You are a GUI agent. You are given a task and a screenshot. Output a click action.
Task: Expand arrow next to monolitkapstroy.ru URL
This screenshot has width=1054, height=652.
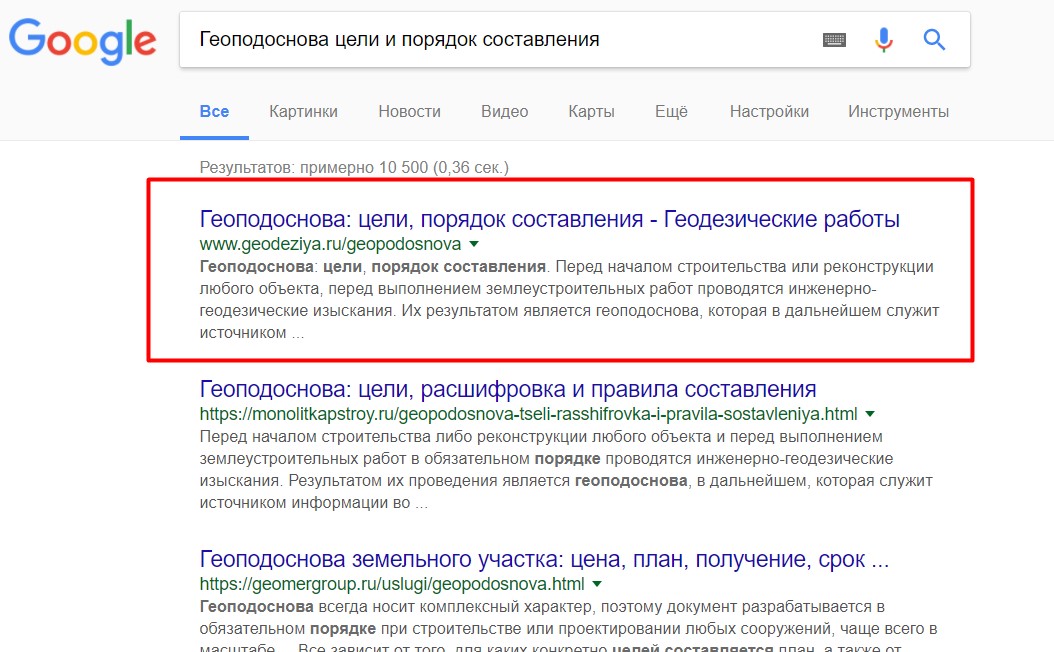click(870, 414)
